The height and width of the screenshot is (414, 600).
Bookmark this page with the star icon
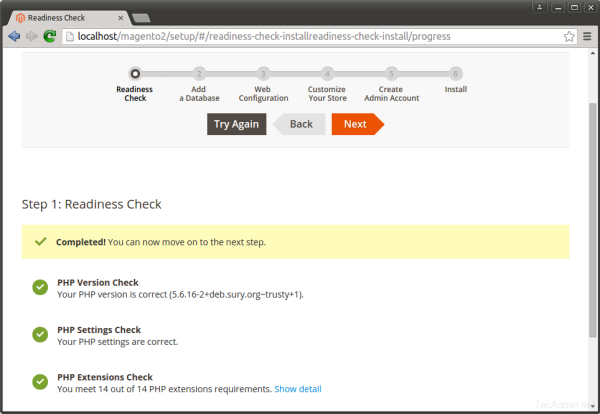pos(569,36)
